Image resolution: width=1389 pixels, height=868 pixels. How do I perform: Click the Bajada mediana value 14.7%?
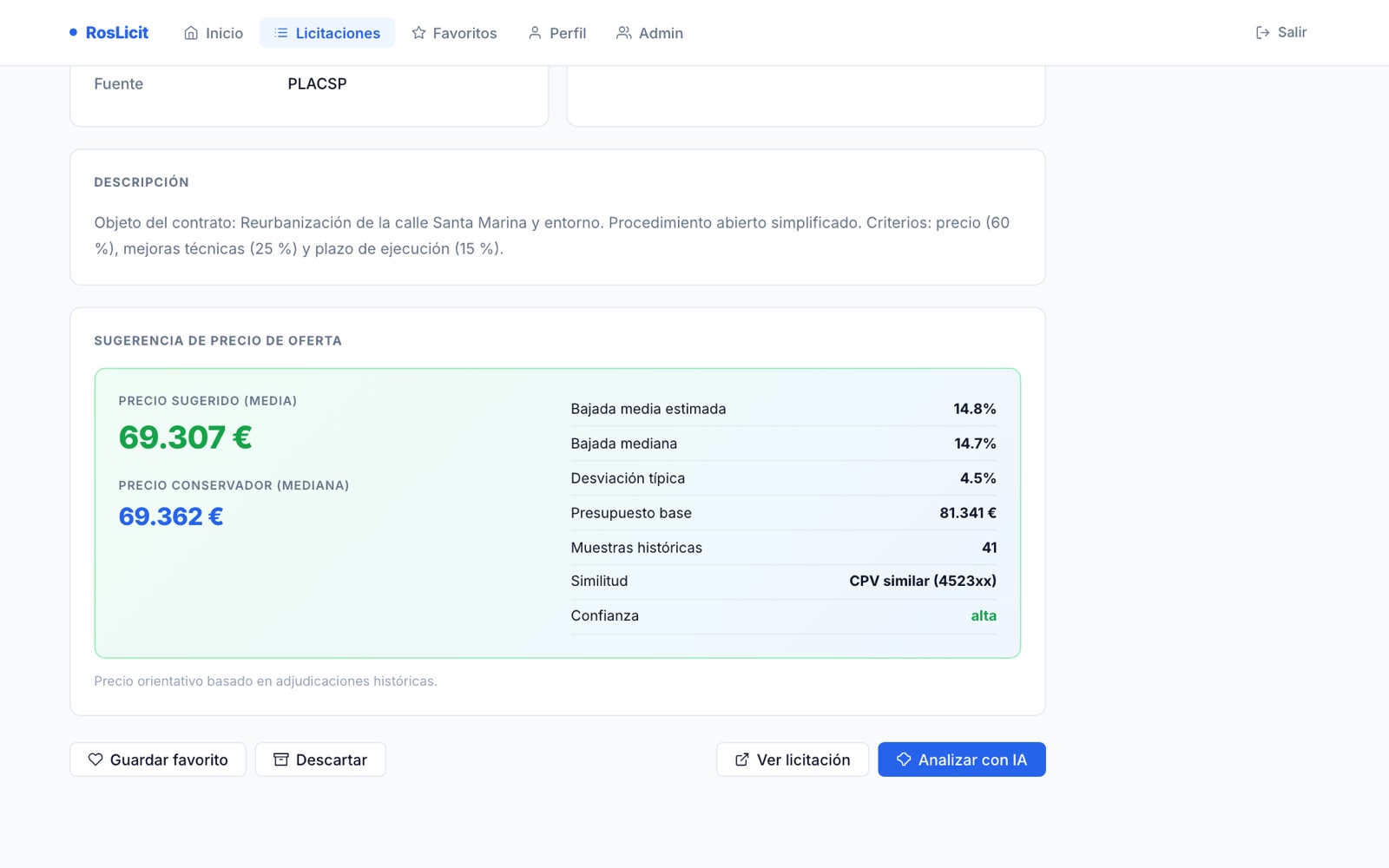click(976, 444)
